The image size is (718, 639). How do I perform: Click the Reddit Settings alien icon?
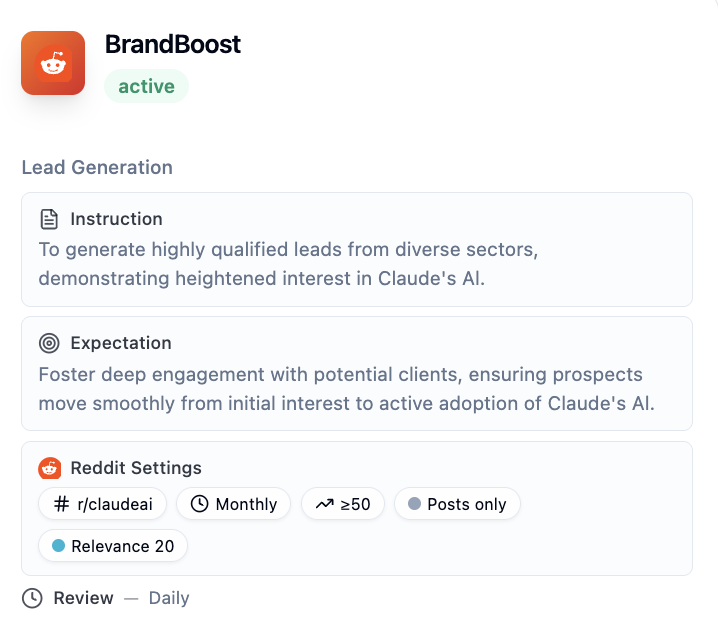point(49,468)
